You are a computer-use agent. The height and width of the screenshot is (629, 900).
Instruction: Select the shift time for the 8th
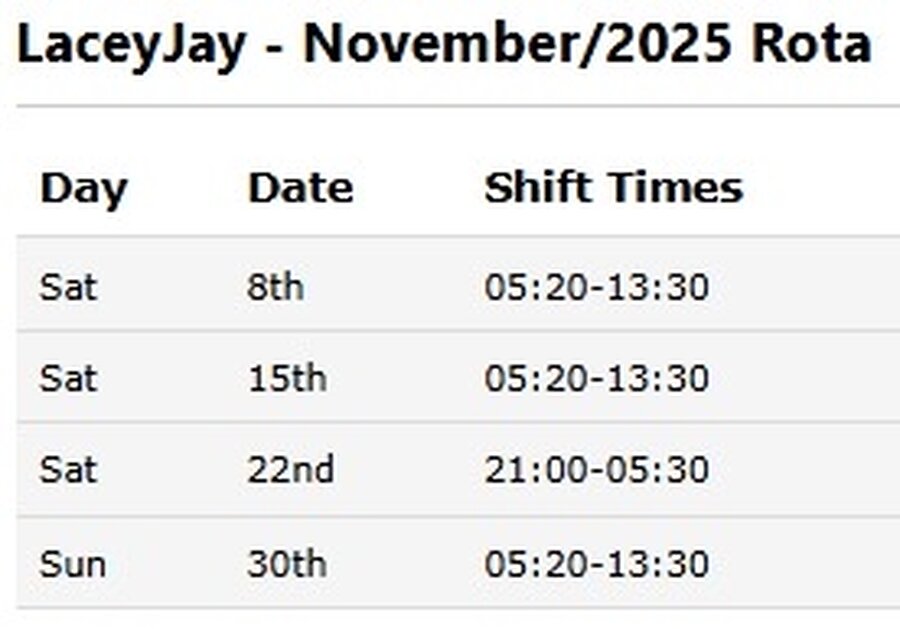point(596,288)
